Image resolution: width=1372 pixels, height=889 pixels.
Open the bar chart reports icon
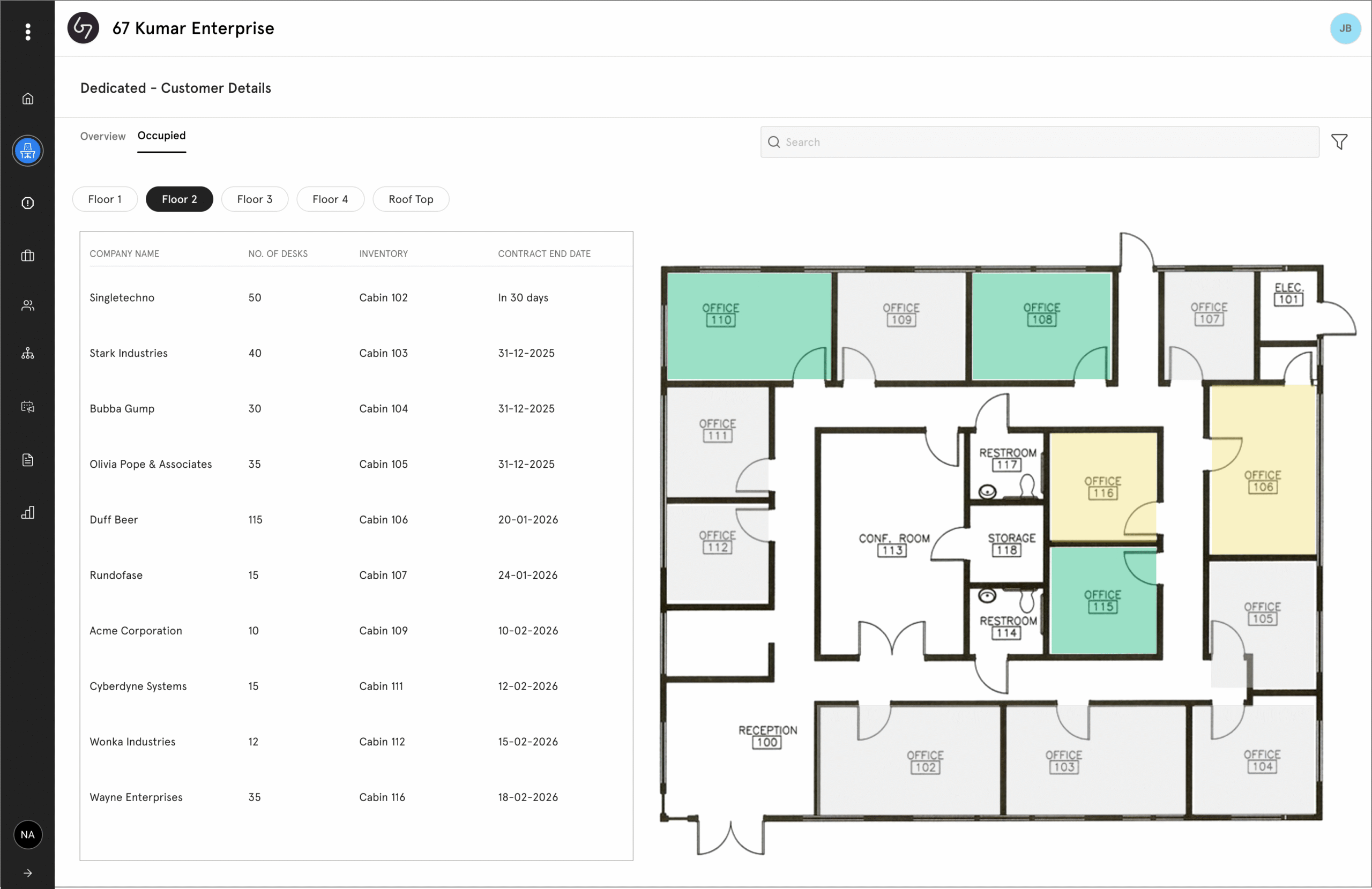pos(28,512)
